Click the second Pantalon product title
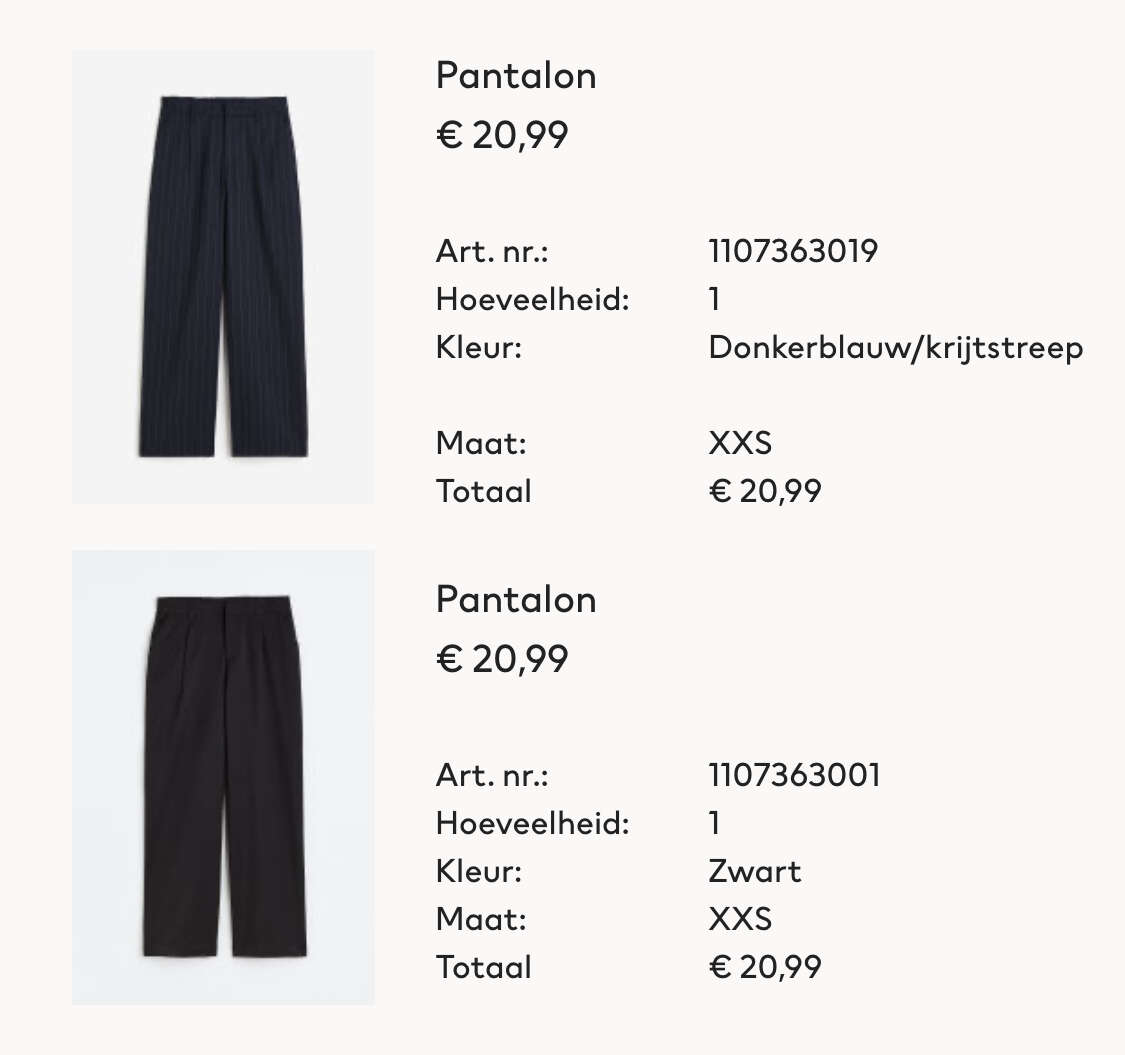This screenshot has width=1125, height=1055. [x=516, y=600]
